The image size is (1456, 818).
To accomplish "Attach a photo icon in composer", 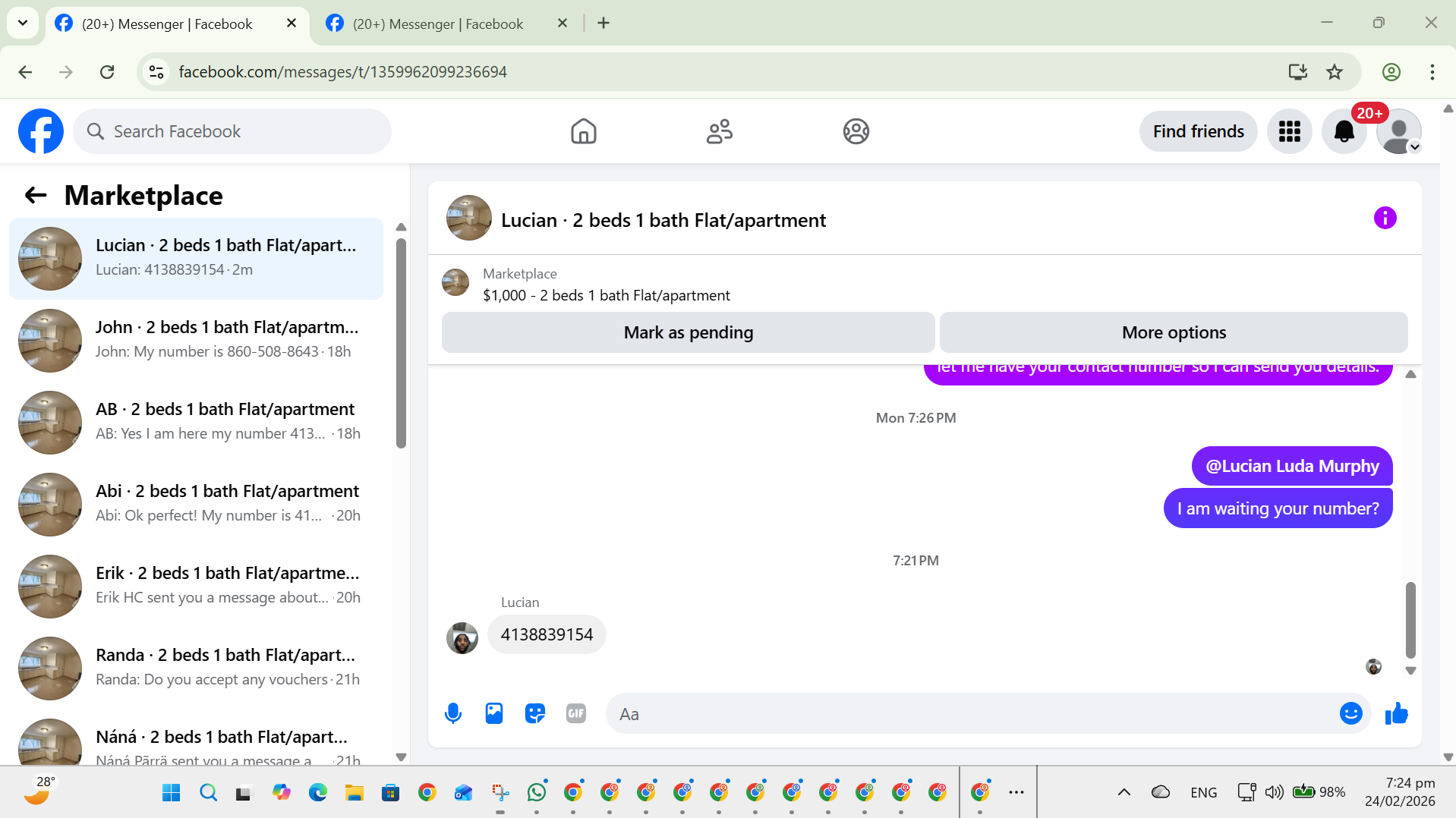I will tap(494, 713).
